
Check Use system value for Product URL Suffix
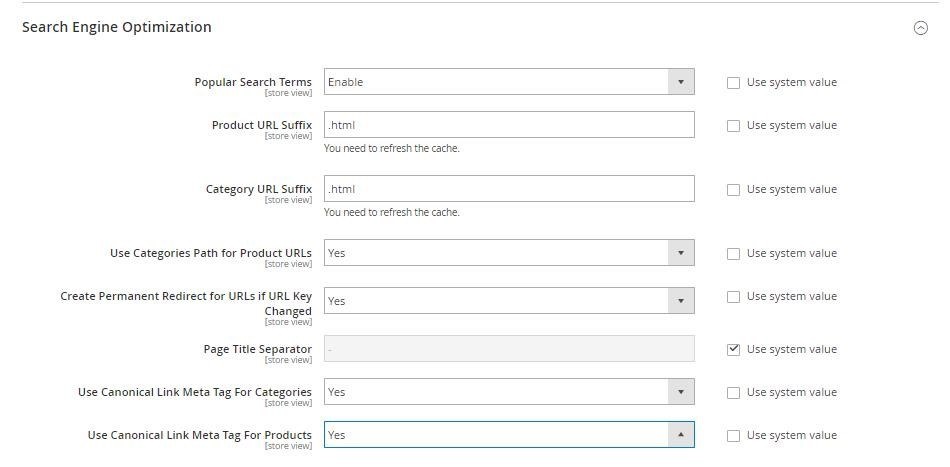coord(733,126)
